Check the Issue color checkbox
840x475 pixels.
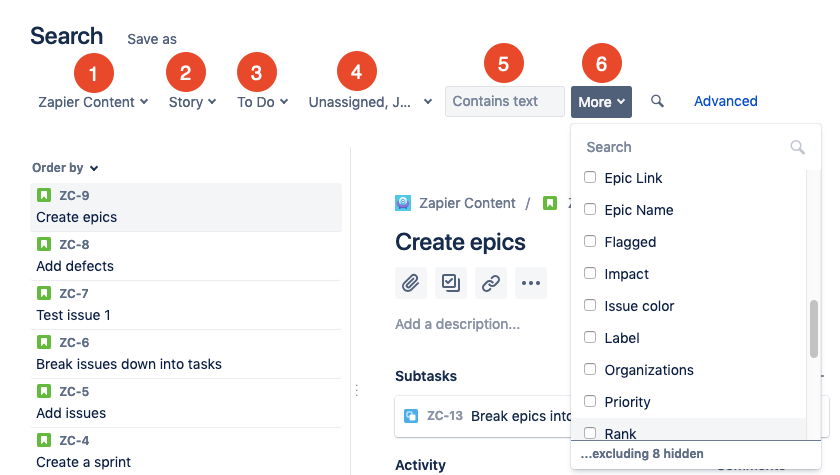tap(590, 305)
